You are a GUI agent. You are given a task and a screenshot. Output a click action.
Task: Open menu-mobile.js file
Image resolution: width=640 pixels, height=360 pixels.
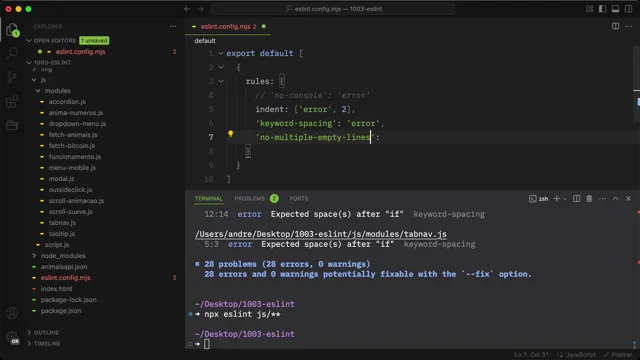(x=72, y=168)
